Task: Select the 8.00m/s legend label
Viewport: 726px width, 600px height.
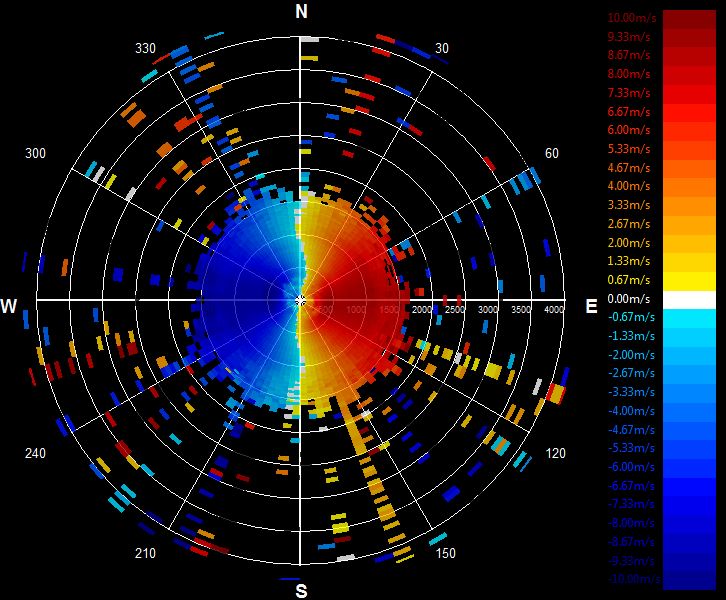Action: [629, 74]
